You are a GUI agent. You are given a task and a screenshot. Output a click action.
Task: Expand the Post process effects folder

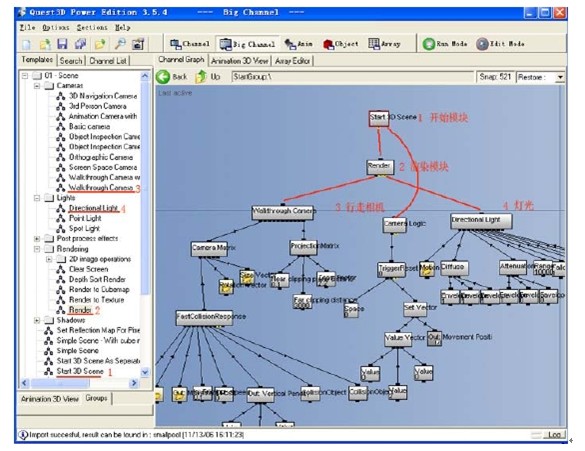[37, 238]
